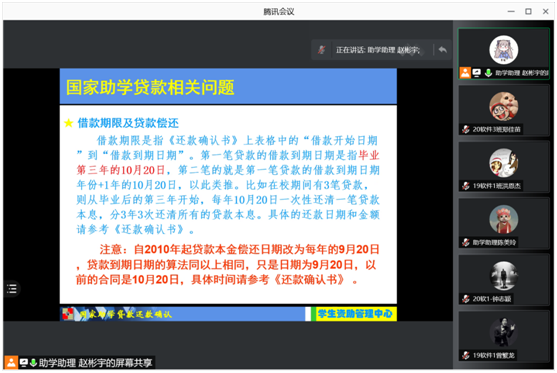Screen dimensions: 557x373
Task: Click the slide title 国家助学贷款相关问题
Action: 150,87
